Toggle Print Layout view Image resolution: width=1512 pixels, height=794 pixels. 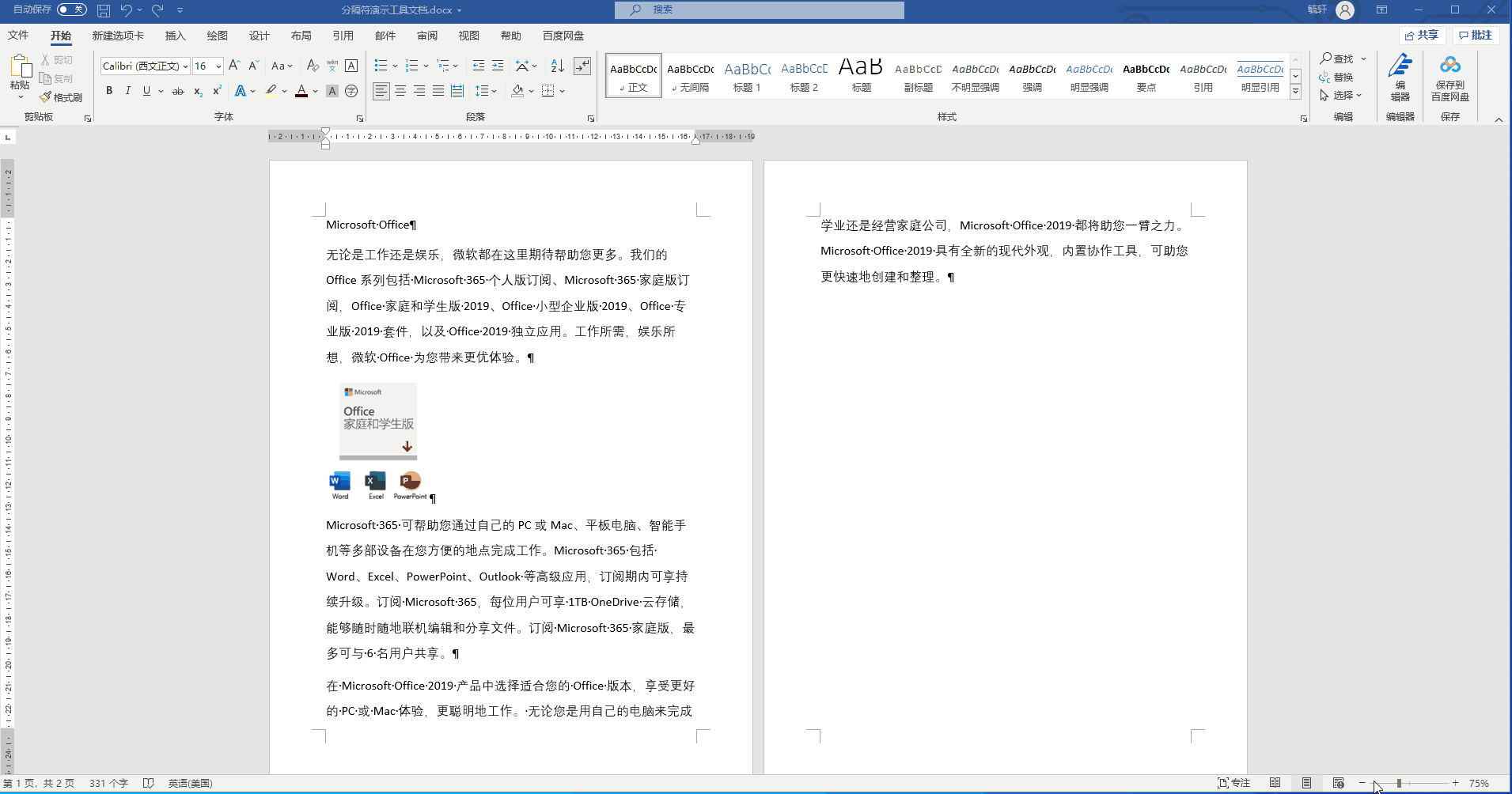(1307, 783)
